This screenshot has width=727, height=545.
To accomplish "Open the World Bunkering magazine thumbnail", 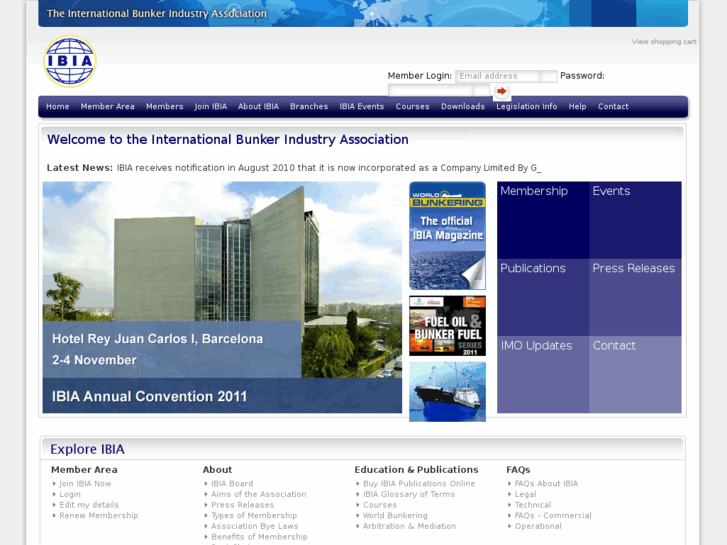I will pyautogui.click(x=447, y=236).
